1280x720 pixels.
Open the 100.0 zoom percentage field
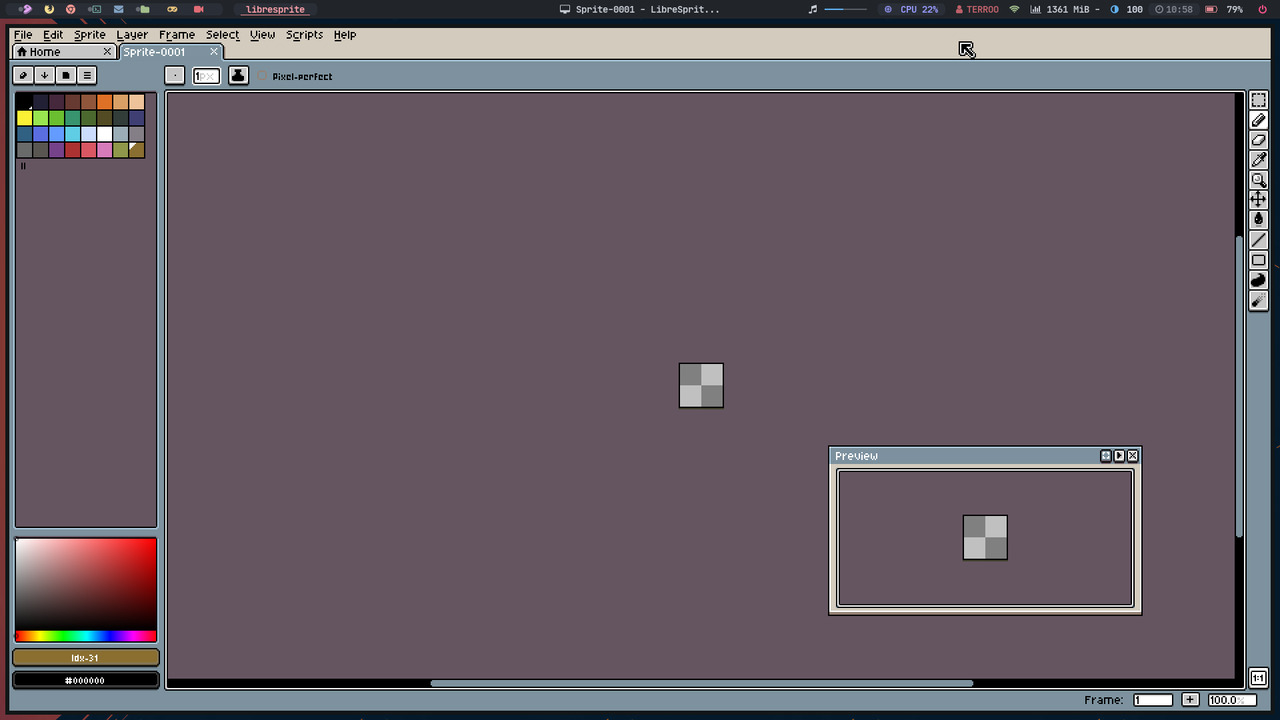click(x=1232, y=700)
